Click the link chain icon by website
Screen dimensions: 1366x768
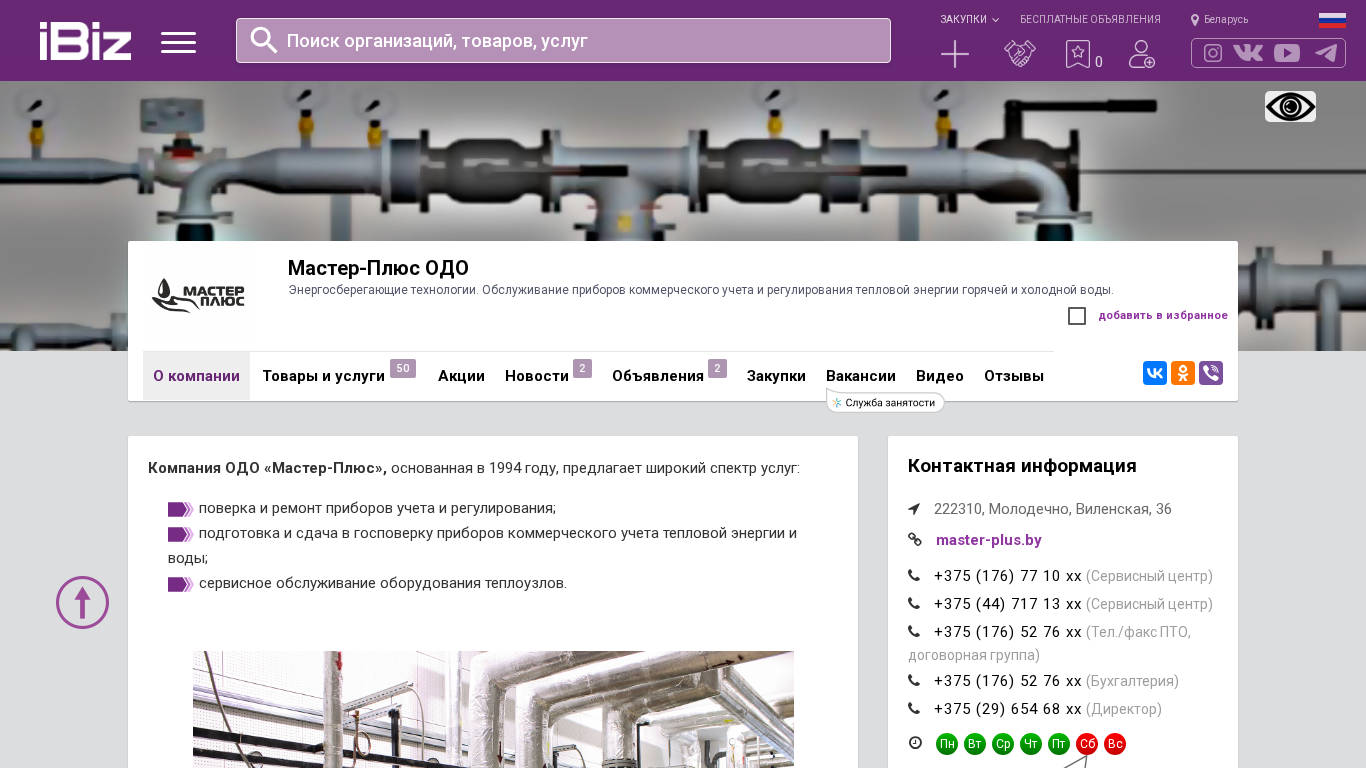coord(915,540)
